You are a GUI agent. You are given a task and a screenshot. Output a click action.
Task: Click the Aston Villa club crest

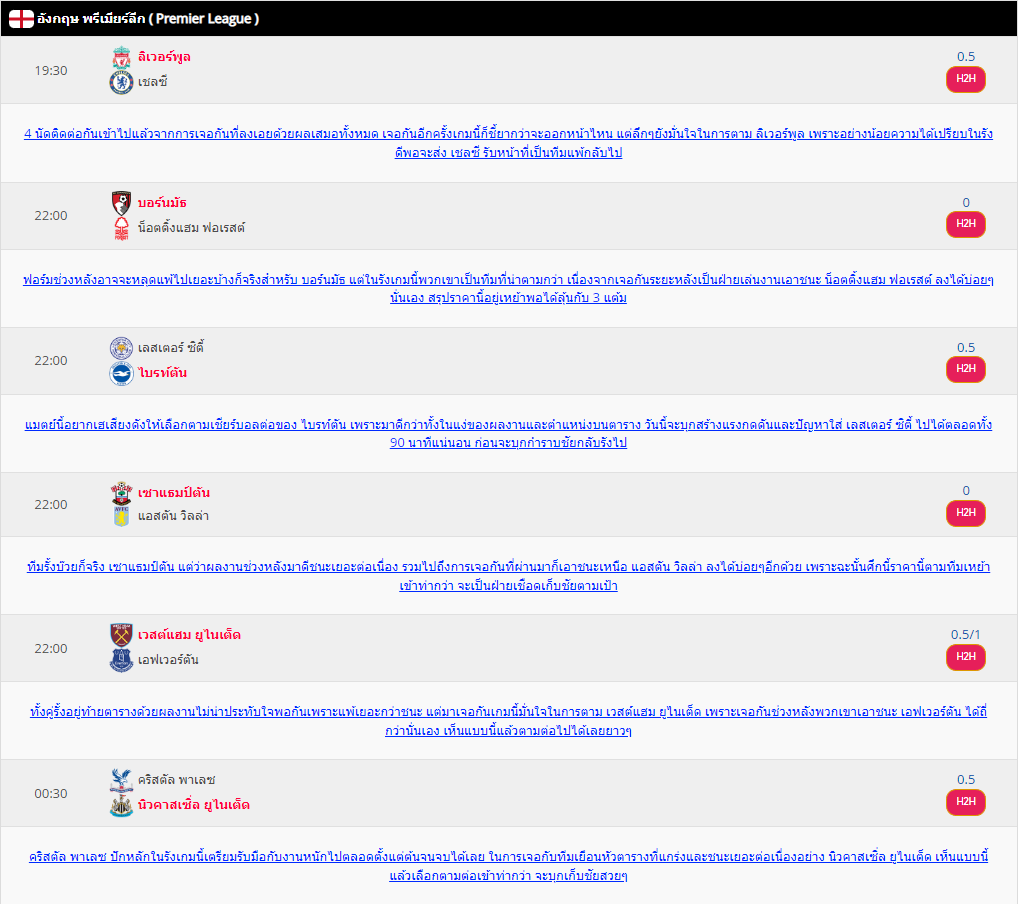click(121, 517)
